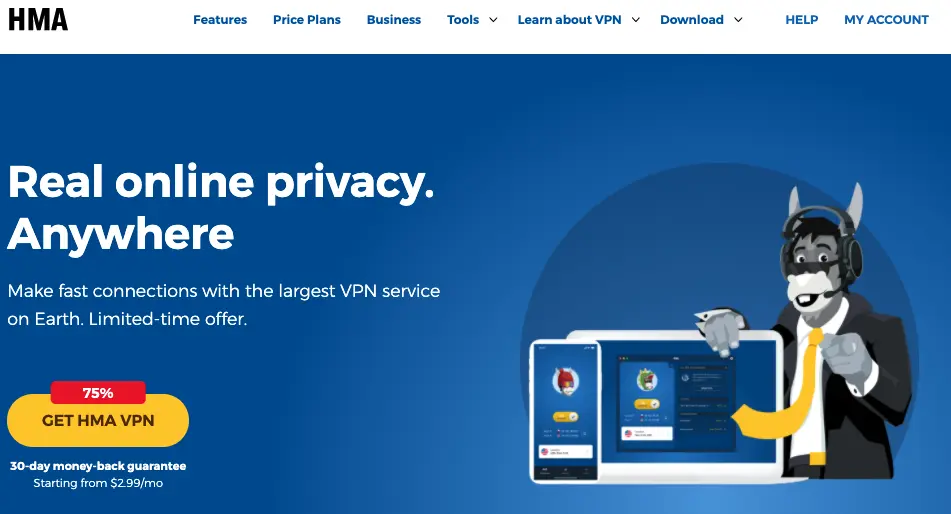Go to the Business section
This screenshot has height=514, width=951.
click(x=394, y=20)
